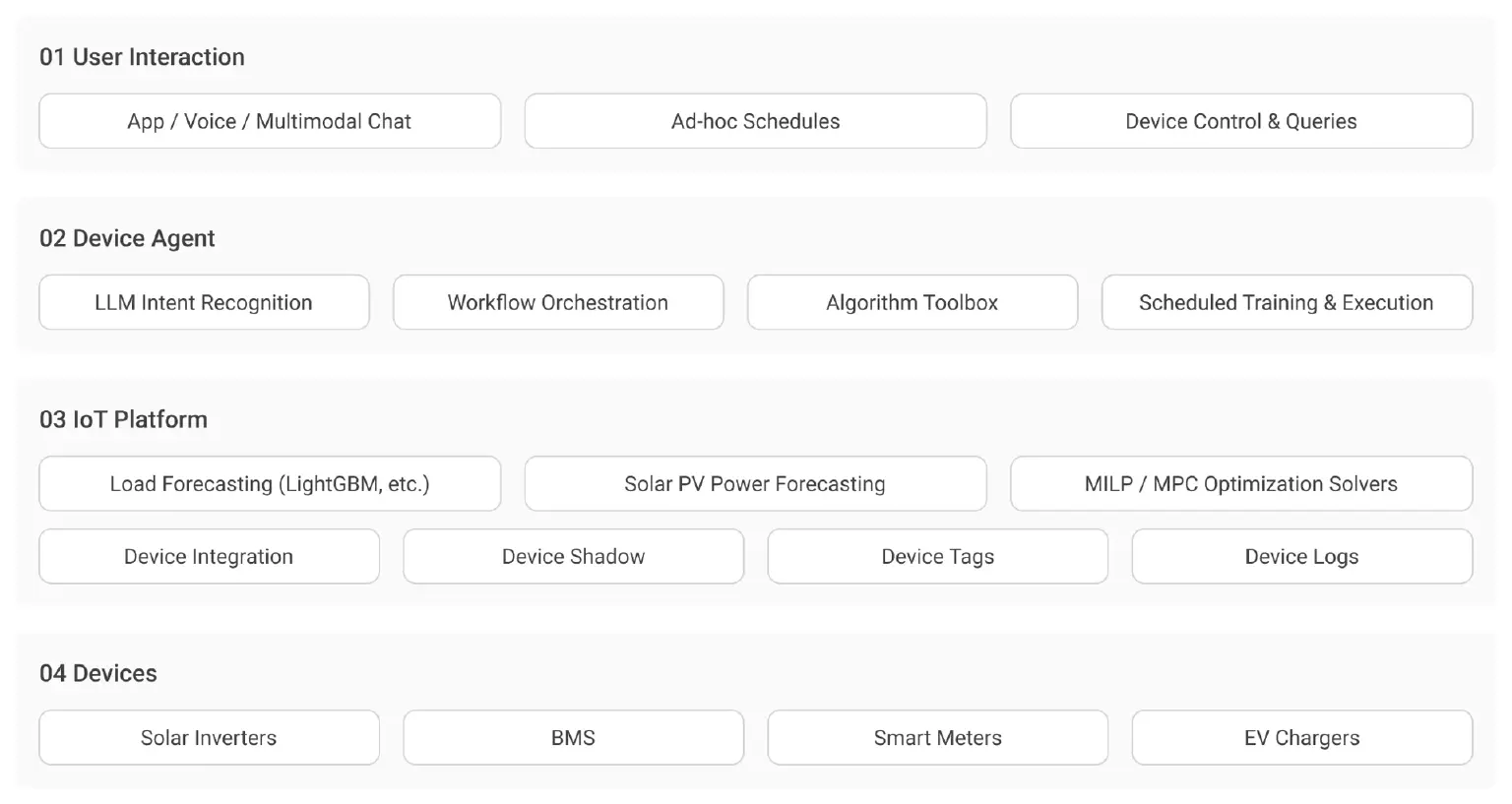Open the Algorithm Toolbox box
The image size is (1512, 804).
pyautogui.click(x=913, y=302)
